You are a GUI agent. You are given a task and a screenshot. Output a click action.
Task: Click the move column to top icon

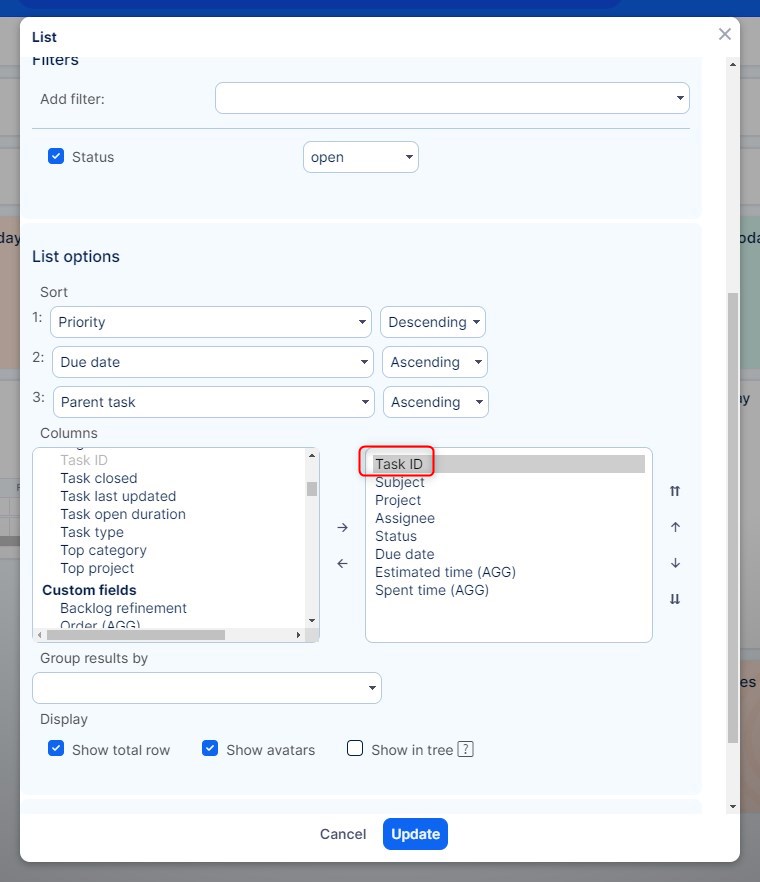(675, 491)
